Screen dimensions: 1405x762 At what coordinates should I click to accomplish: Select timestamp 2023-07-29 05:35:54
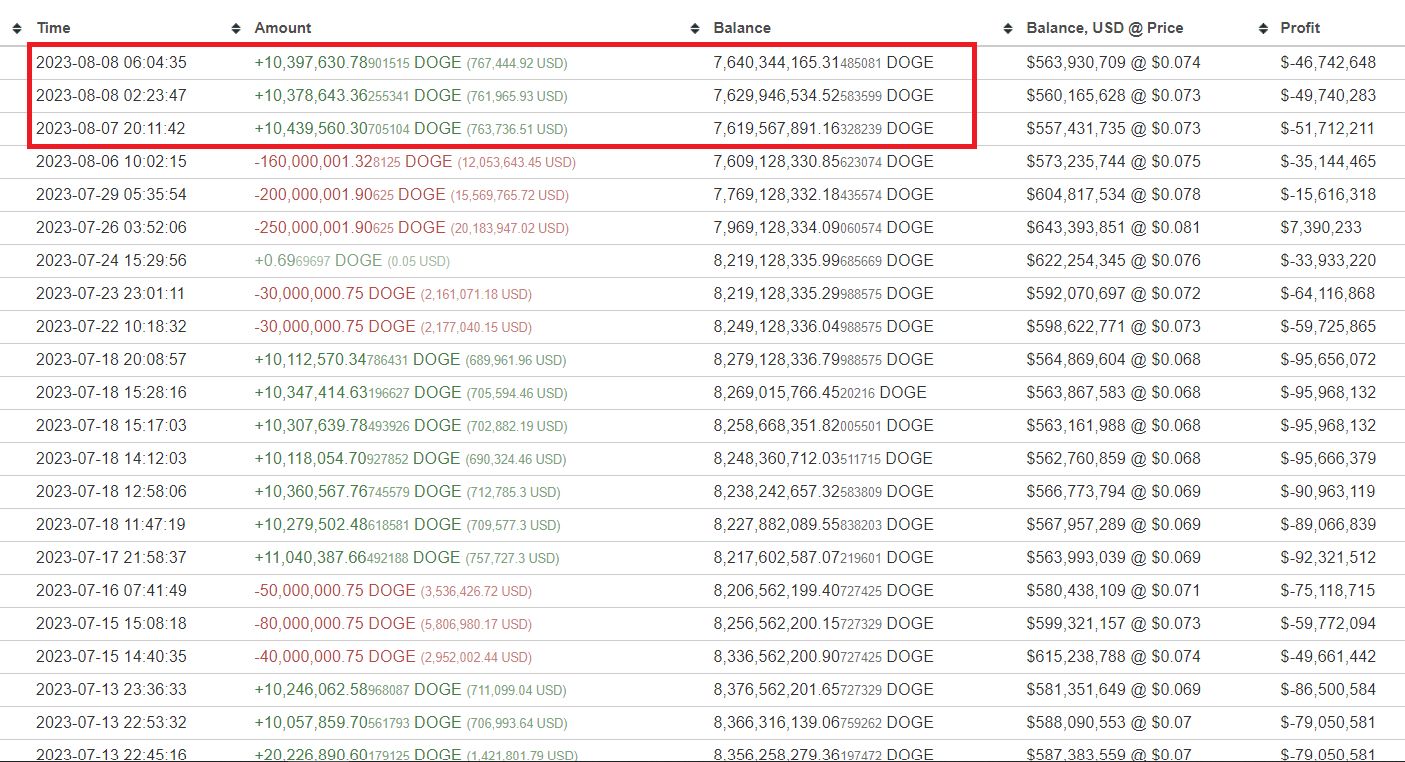click(x=111, y=194)
